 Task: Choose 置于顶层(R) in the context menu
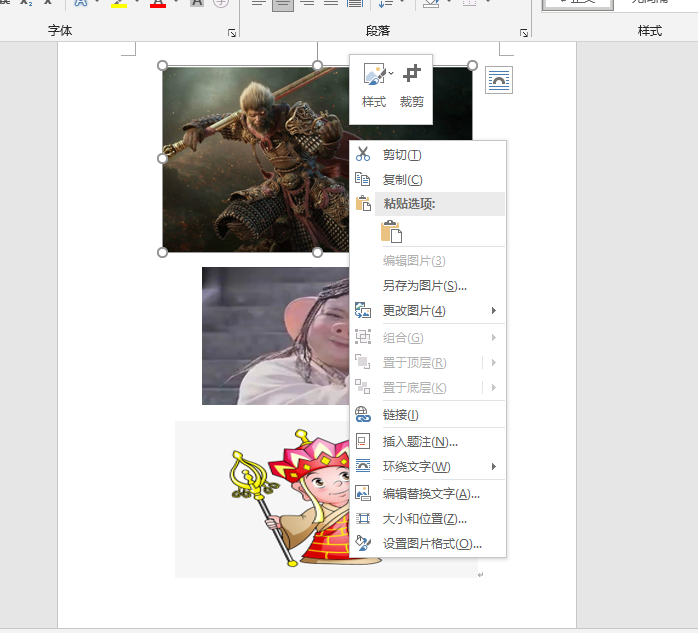click(x=414, y=363)
